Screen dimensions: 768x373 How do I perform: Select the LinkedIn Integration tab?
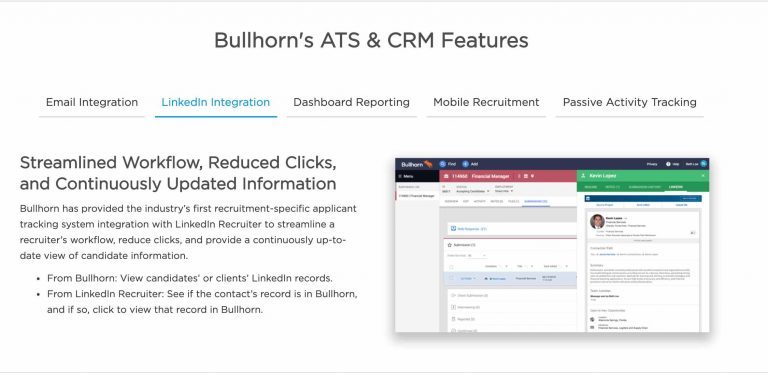216,102
